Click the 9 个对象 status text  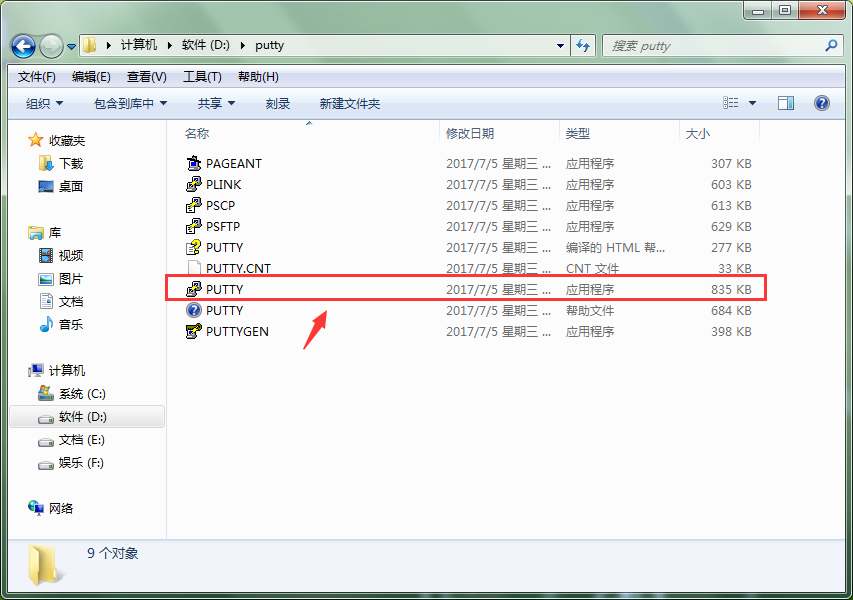pos(113,553)
